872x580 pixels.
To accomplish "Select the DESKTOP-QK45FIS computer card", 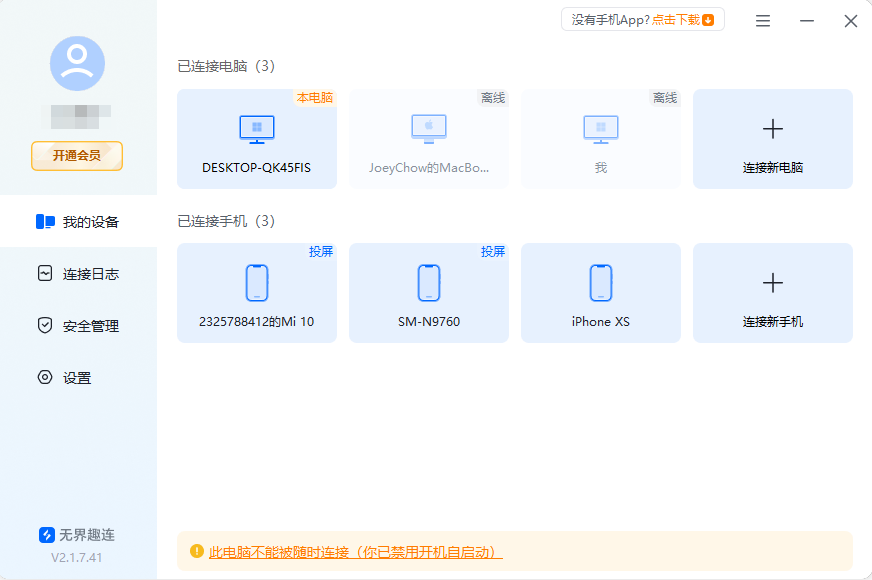I will [x=256, y=139].
